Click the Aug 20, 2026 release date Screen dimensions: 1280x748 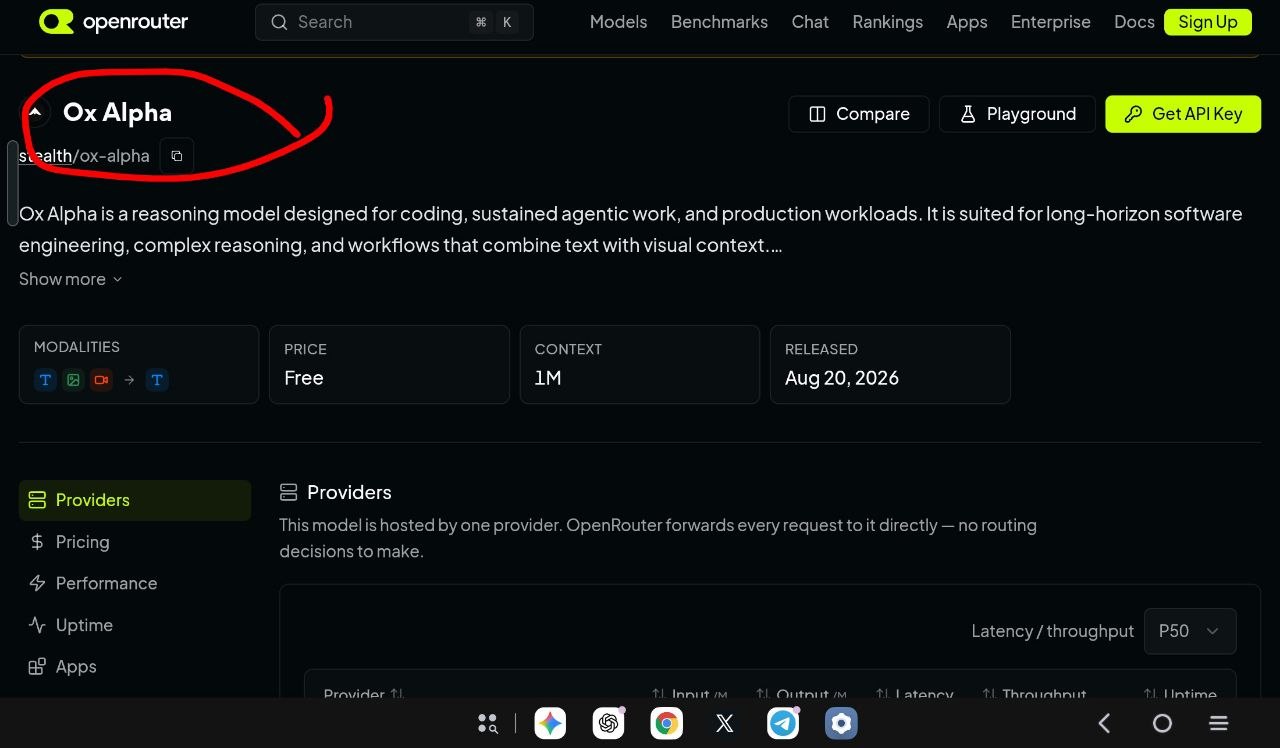842,378
